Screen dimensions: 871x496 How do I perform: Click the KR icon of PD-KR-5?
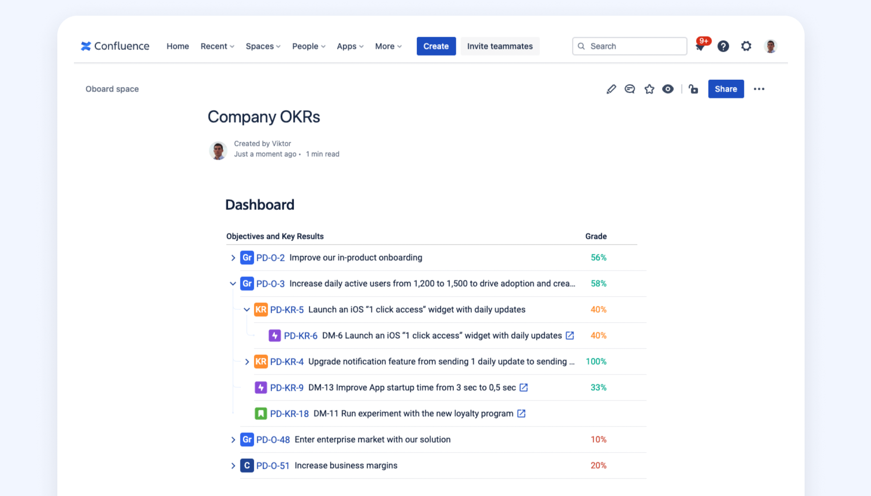261,309
